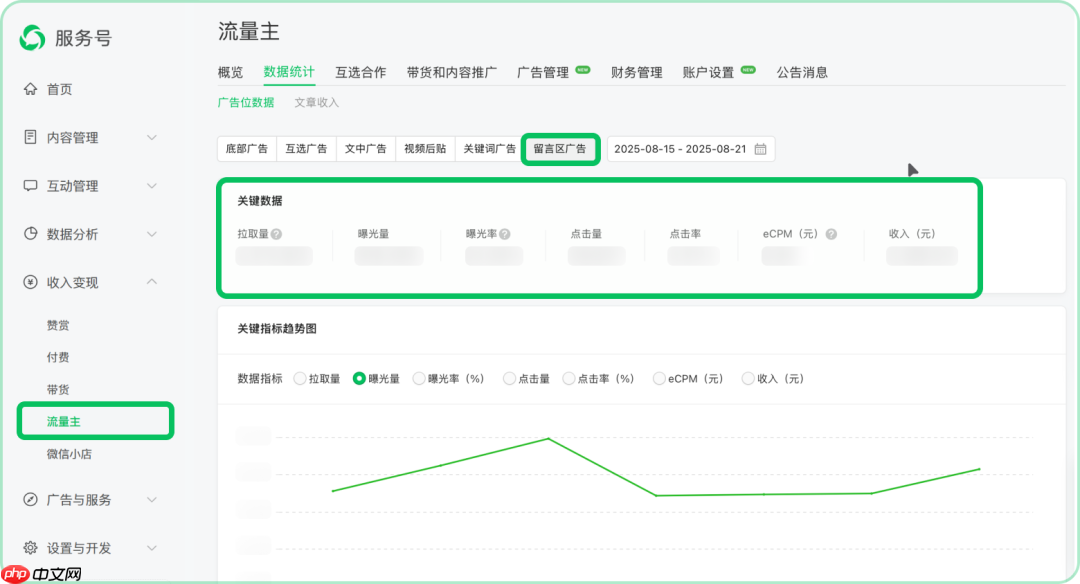Viewport: 1080px width, 584px height.
Task: Click the 设置与开发 sidebar icon
Action: click(31, 548)
